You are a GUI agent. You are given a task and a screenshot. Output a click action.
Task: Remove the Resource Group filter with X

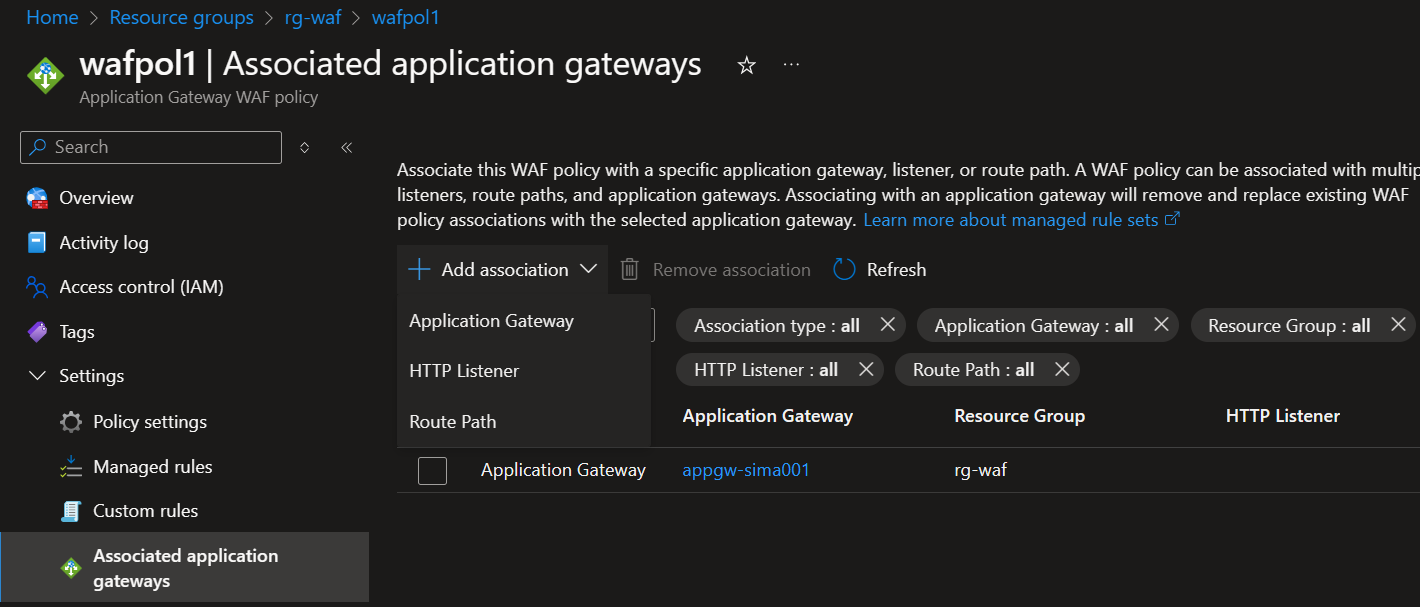[1398, 325]
